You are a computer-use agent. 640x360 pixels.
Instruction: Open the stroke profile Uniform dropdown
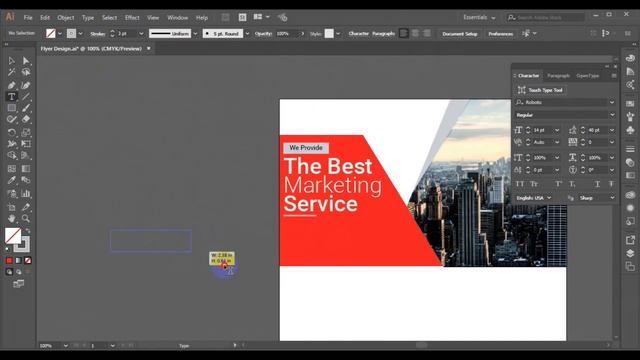[x=195, y=33]
